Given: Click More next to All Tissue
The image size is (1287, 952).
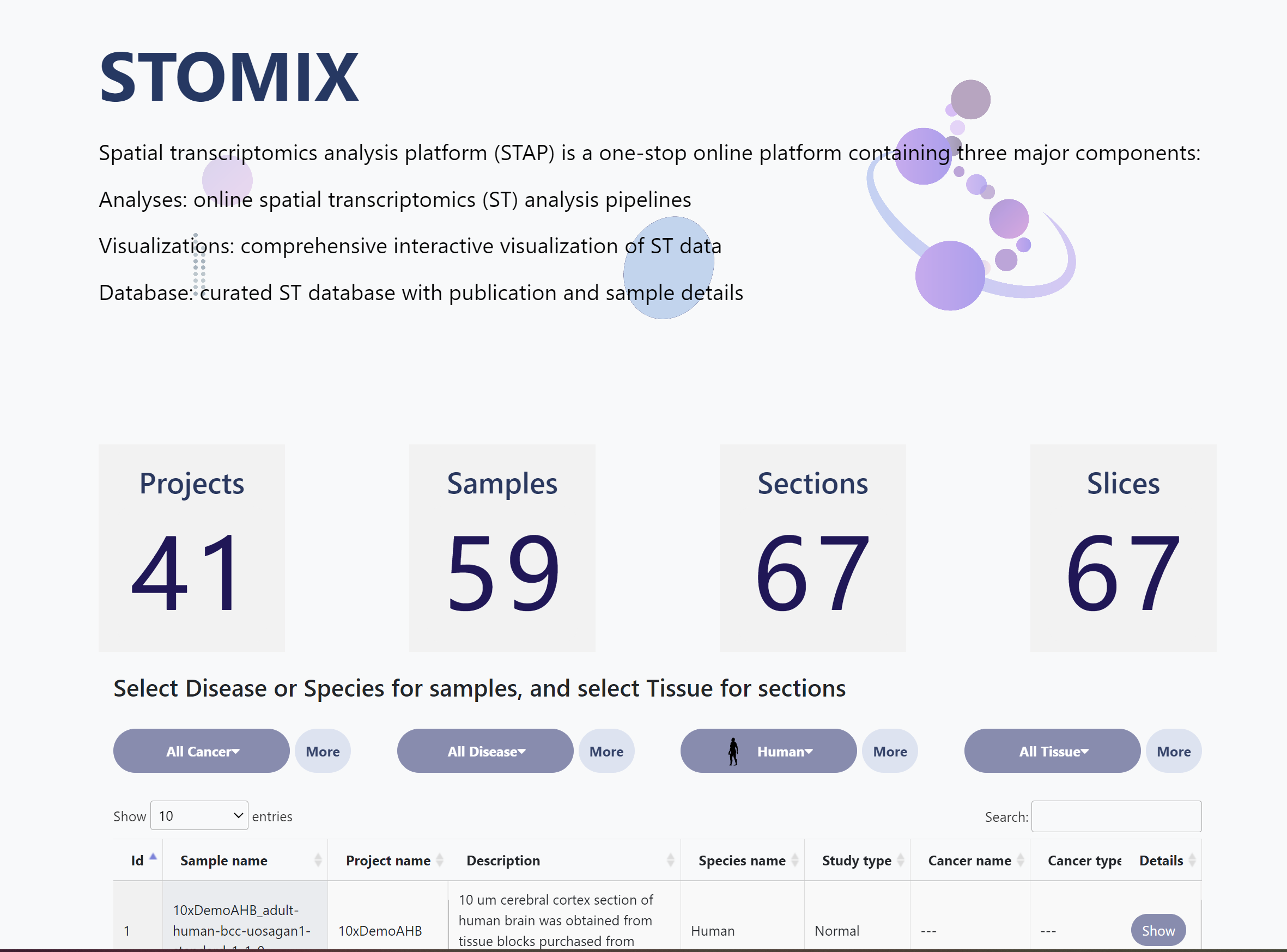Looking at the screenshot, I should coord(1174,752).
